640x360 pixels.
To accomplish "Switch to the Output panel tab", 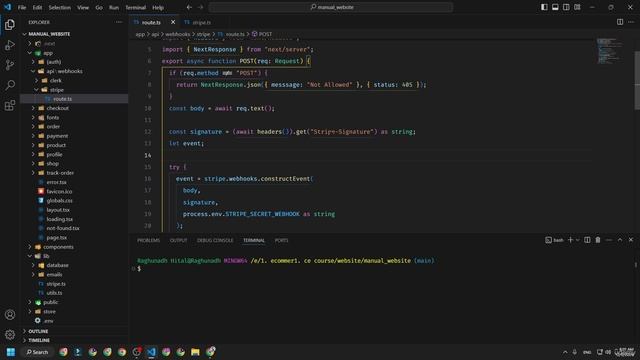I will point(178,240).
